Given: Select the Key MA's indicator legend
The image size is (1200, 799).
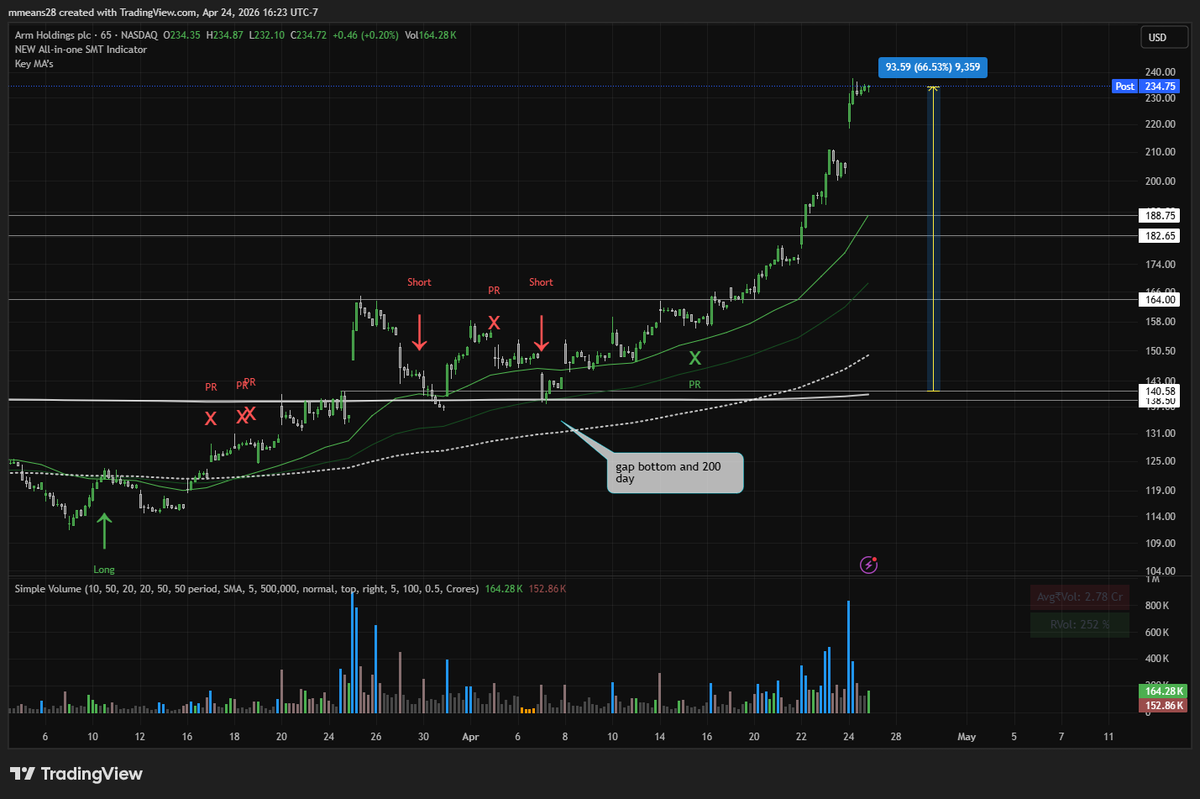Looking at the screenshot, I should [35, 62].
